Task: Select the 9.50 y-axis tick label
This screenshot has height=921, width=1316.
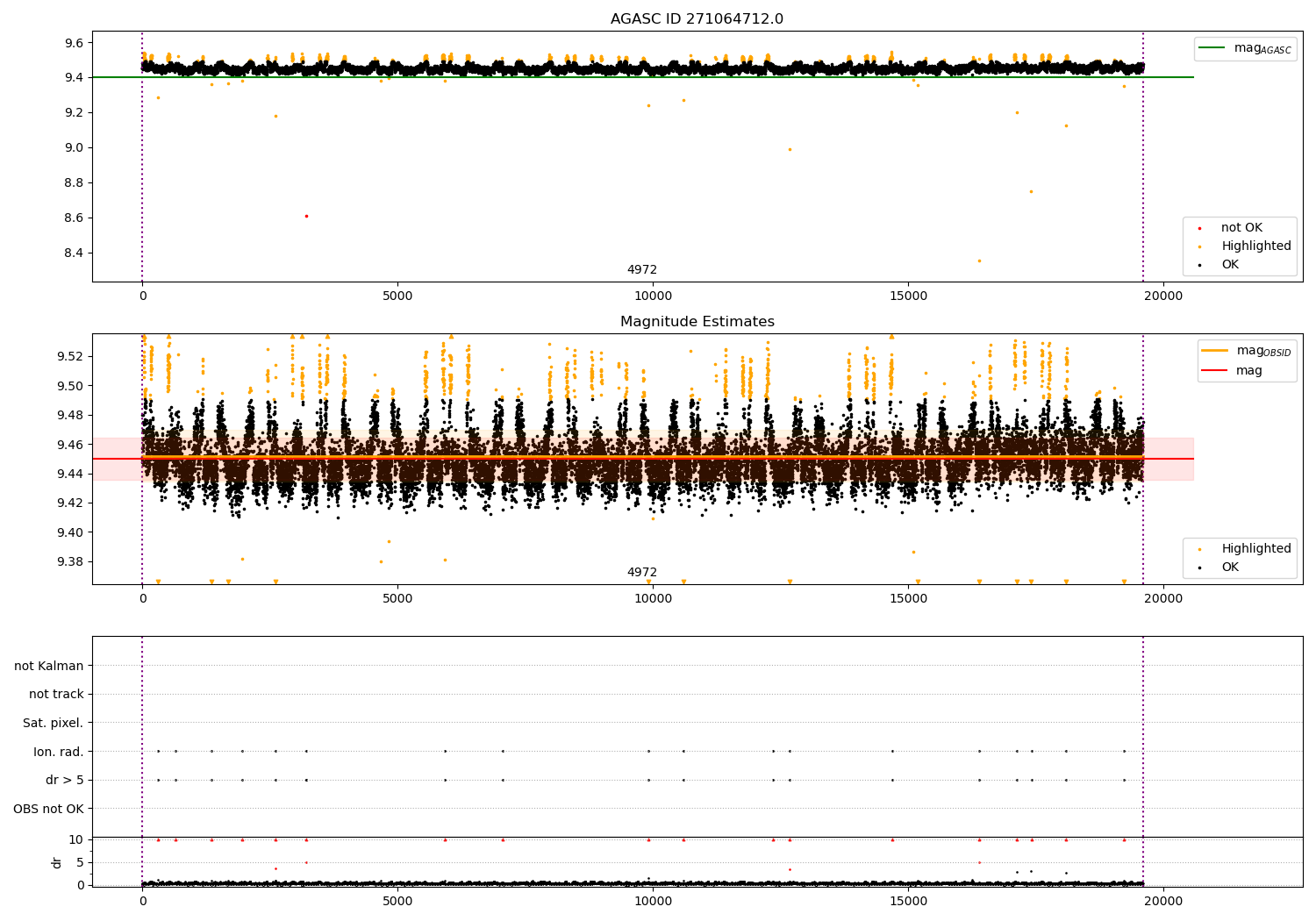Action: [x=69, y=386]
